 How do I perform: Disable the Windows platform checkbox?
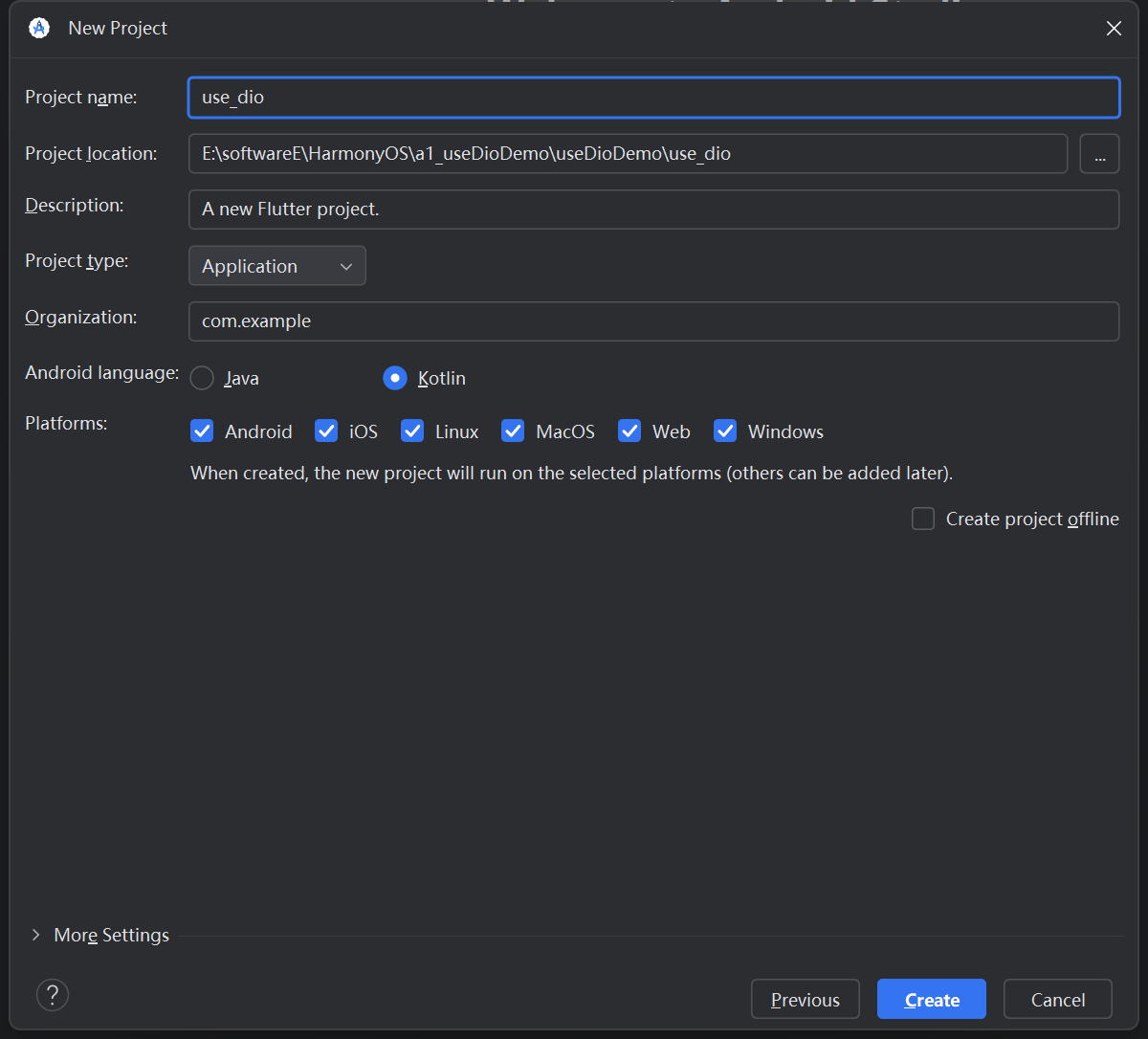pos(725,431)
